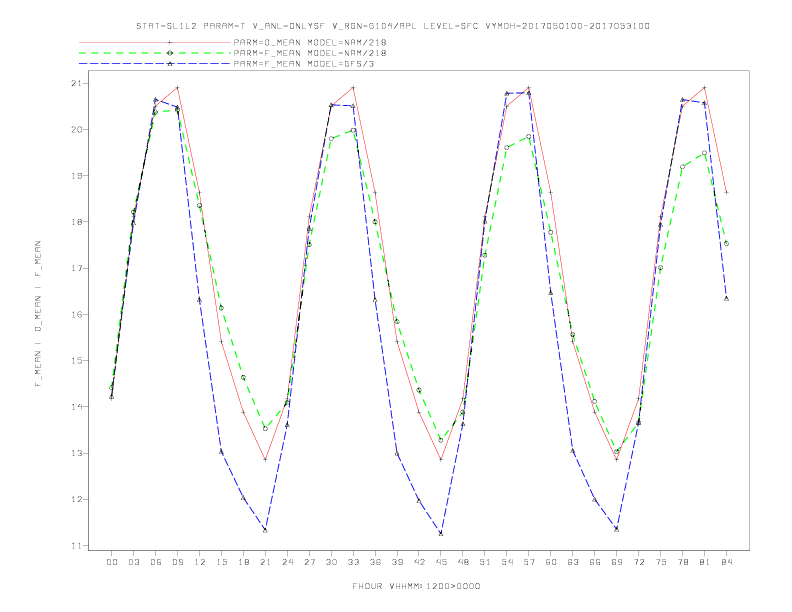Click x-axis forecast hour label 18
Screen dimensions: 792x612
(x=243, y=562)
